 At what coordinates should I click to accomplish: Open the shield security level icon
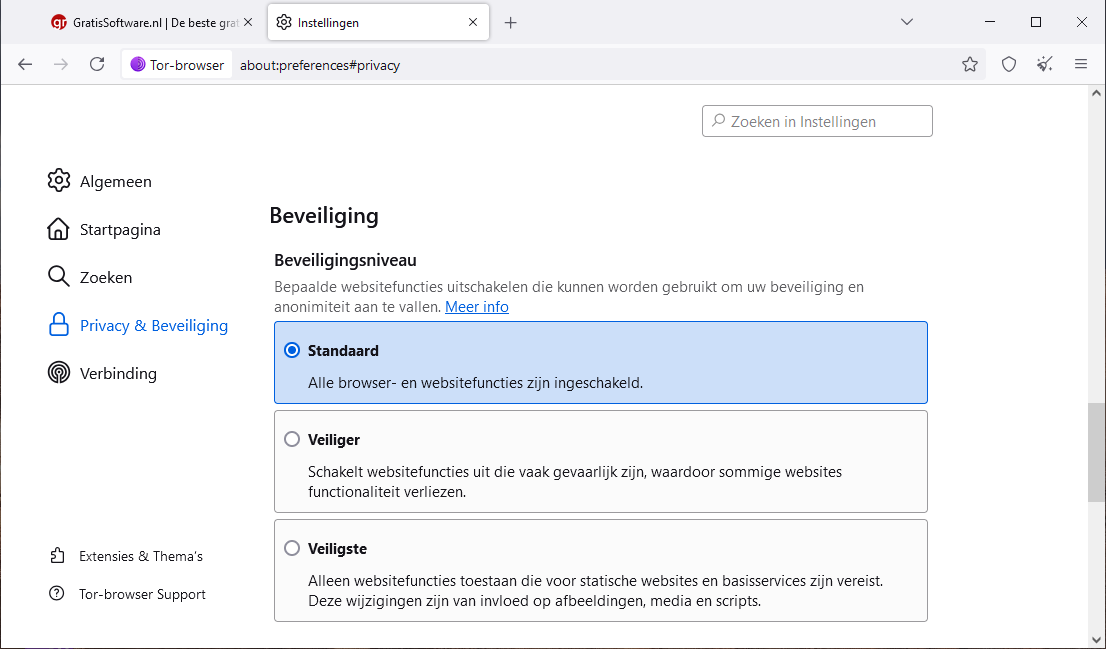click(x=1009, y=64)
